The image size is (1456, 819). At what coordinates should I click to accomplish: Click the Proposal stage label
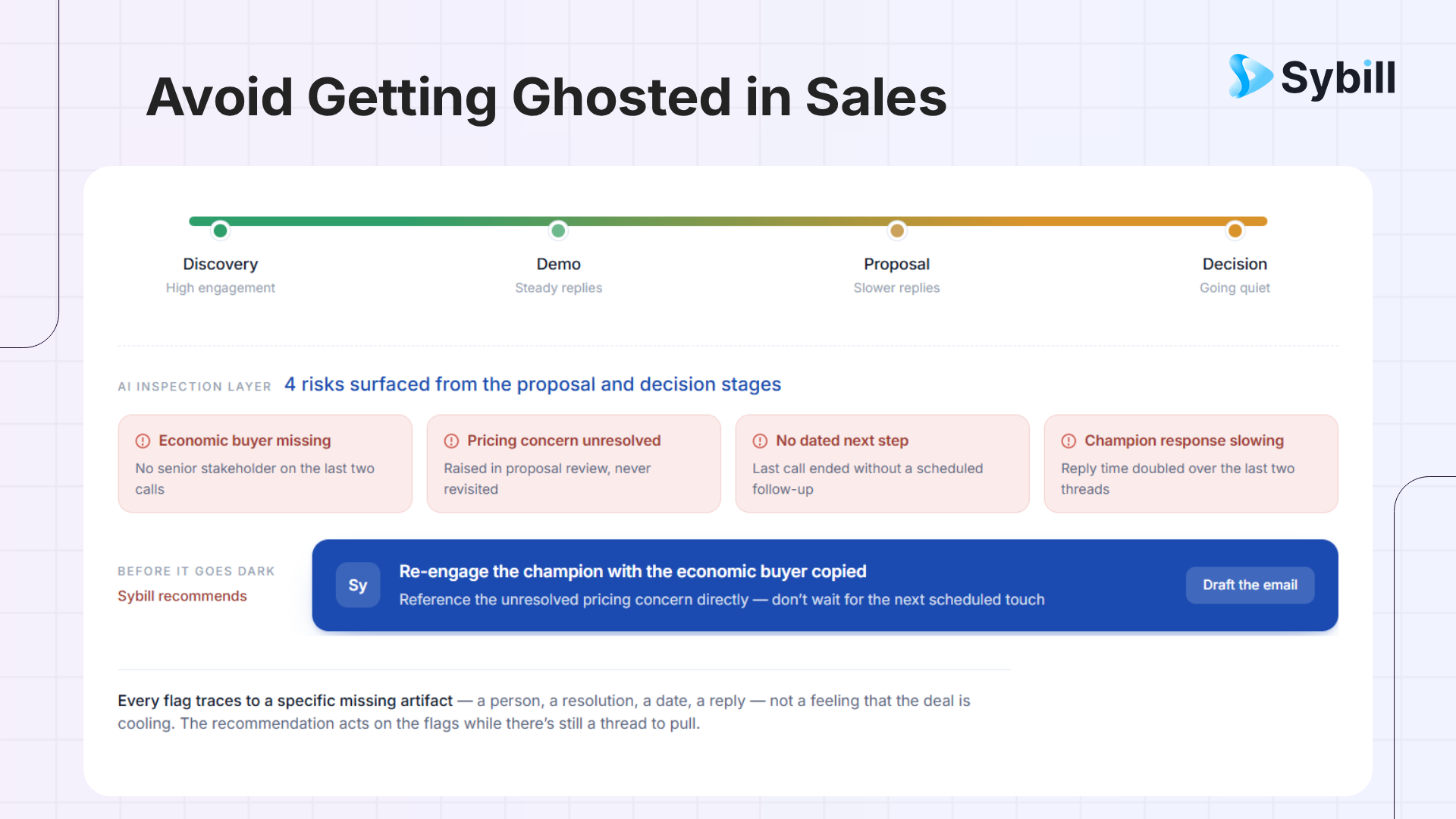tap(896, 264)
